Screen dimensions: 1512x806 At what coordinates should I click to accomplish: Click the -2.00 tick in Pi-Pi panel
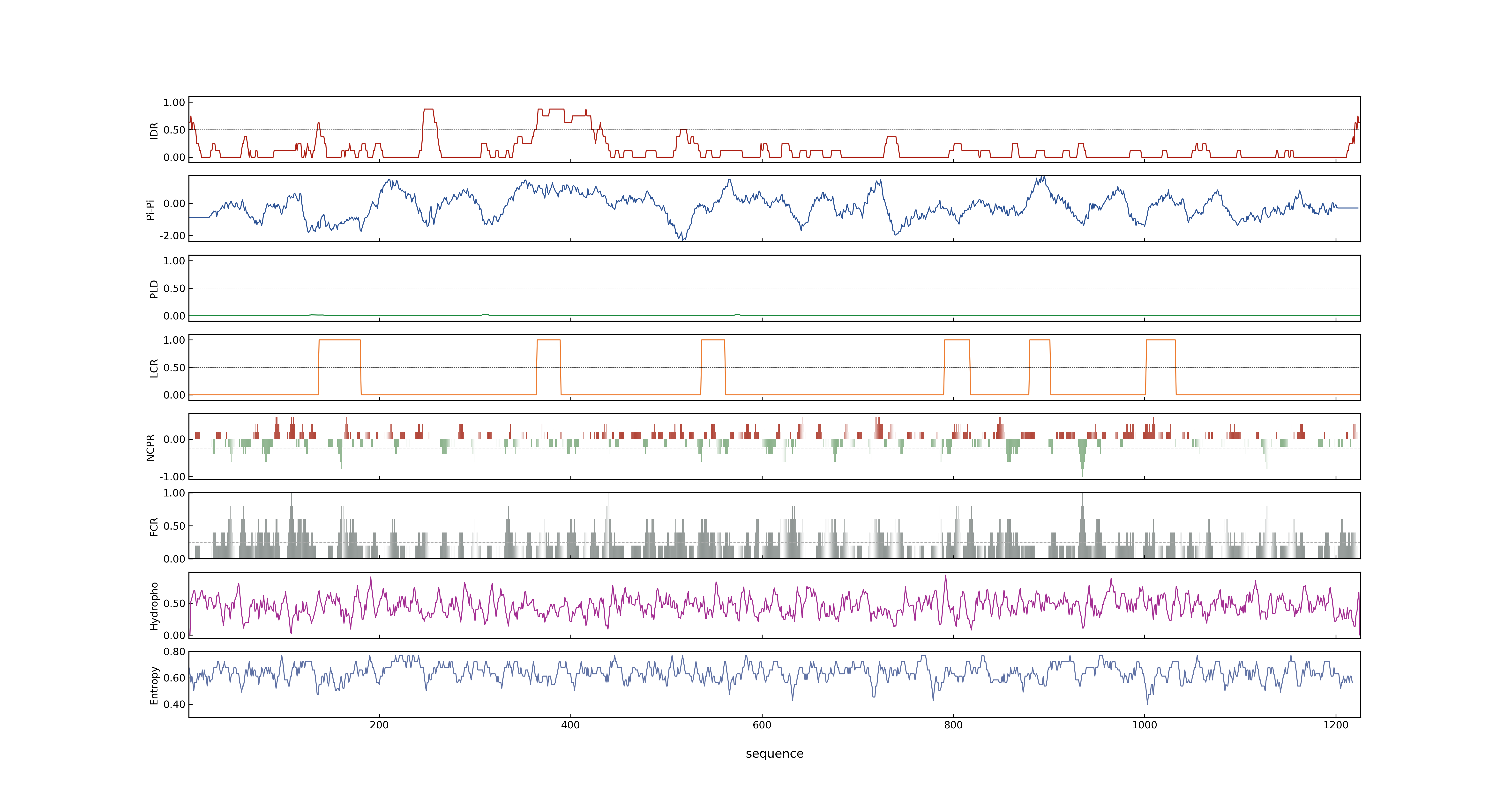(172, 236)
